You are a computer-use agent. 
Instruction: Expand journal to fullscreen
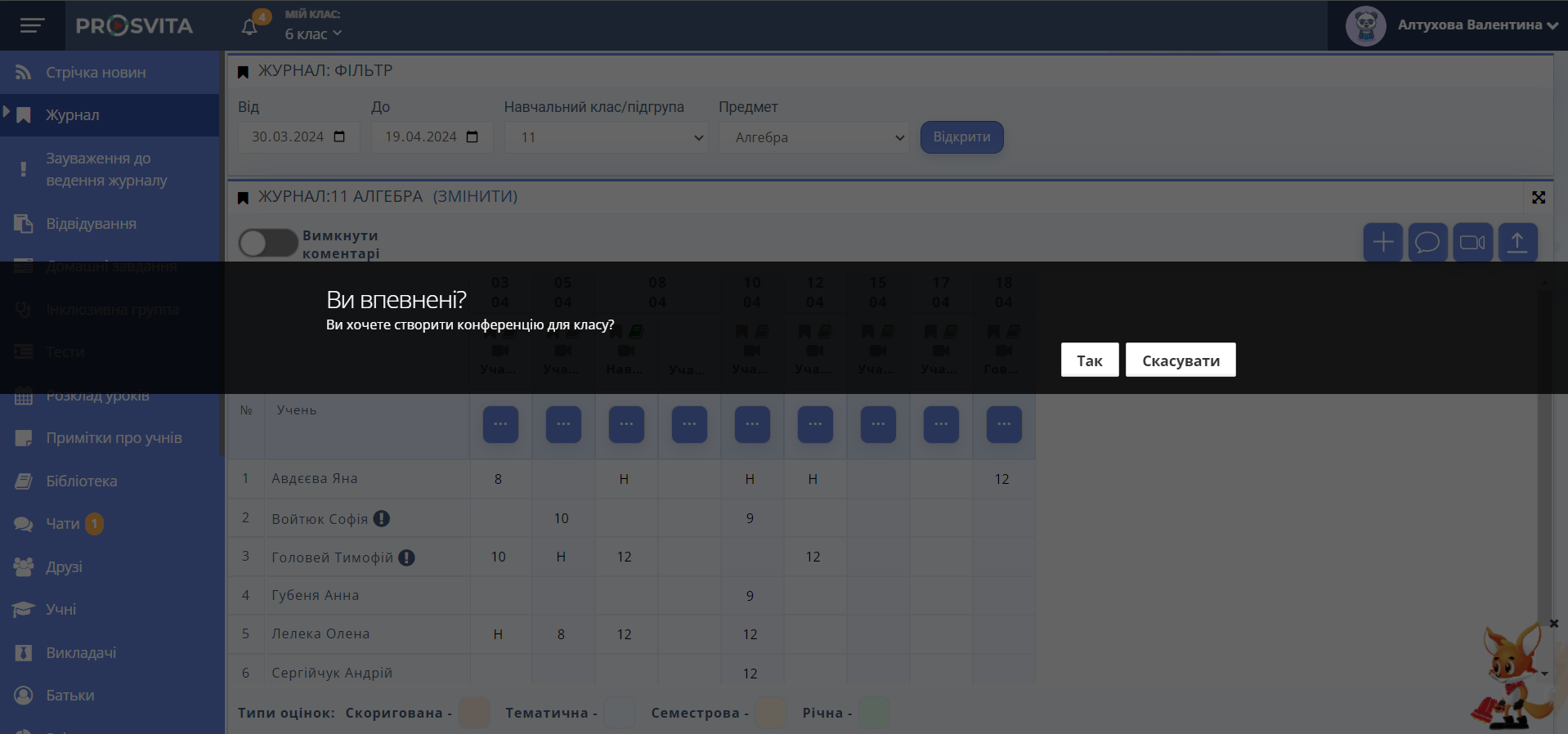coord(1539,198)
